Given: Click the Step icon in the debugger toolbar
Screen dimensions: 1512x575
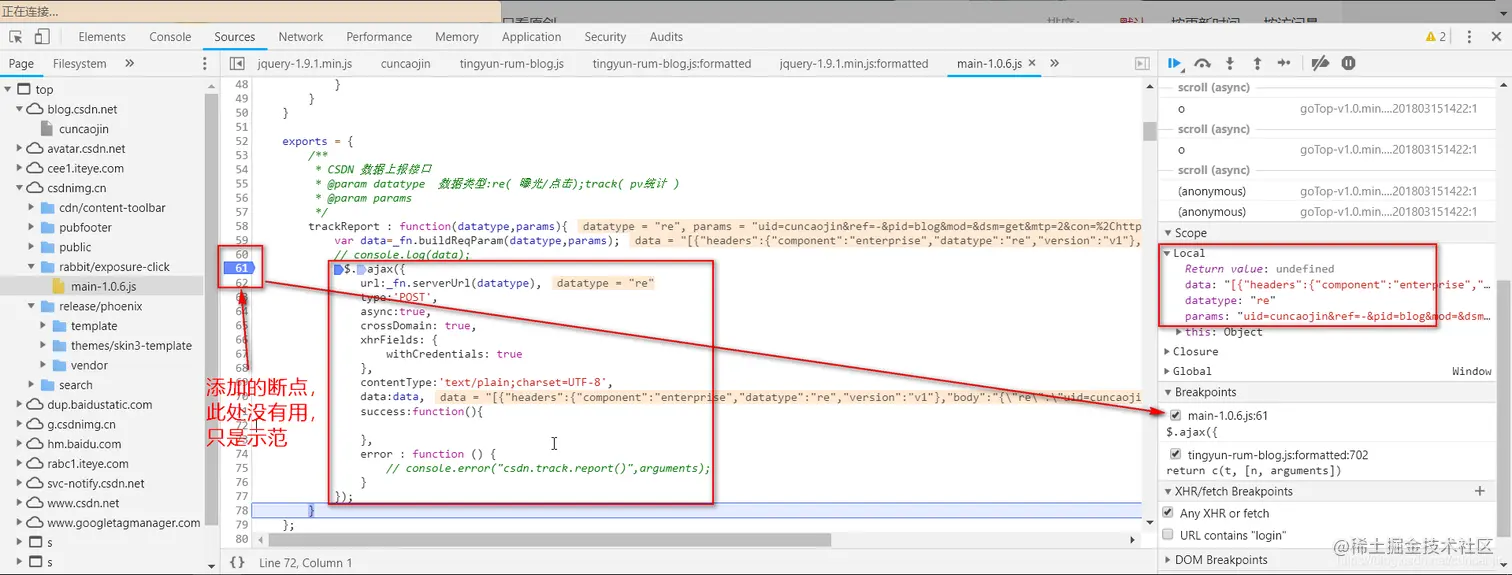Looking at the screenshot, I should click(x=1285, y=63).
